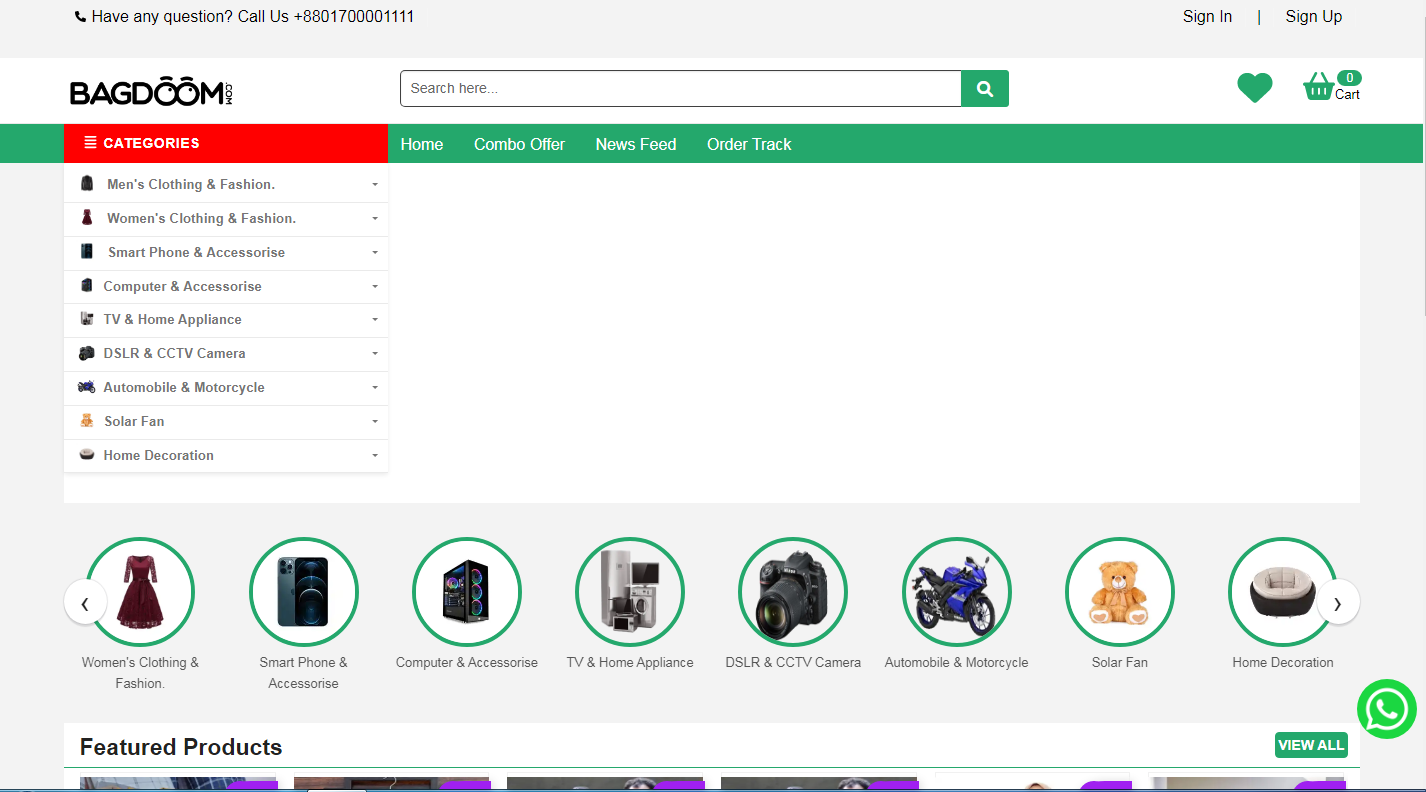The image size is (1426, 792).
Task: Open Computer & Accessorise carousel label
Action: click(467, 662)
